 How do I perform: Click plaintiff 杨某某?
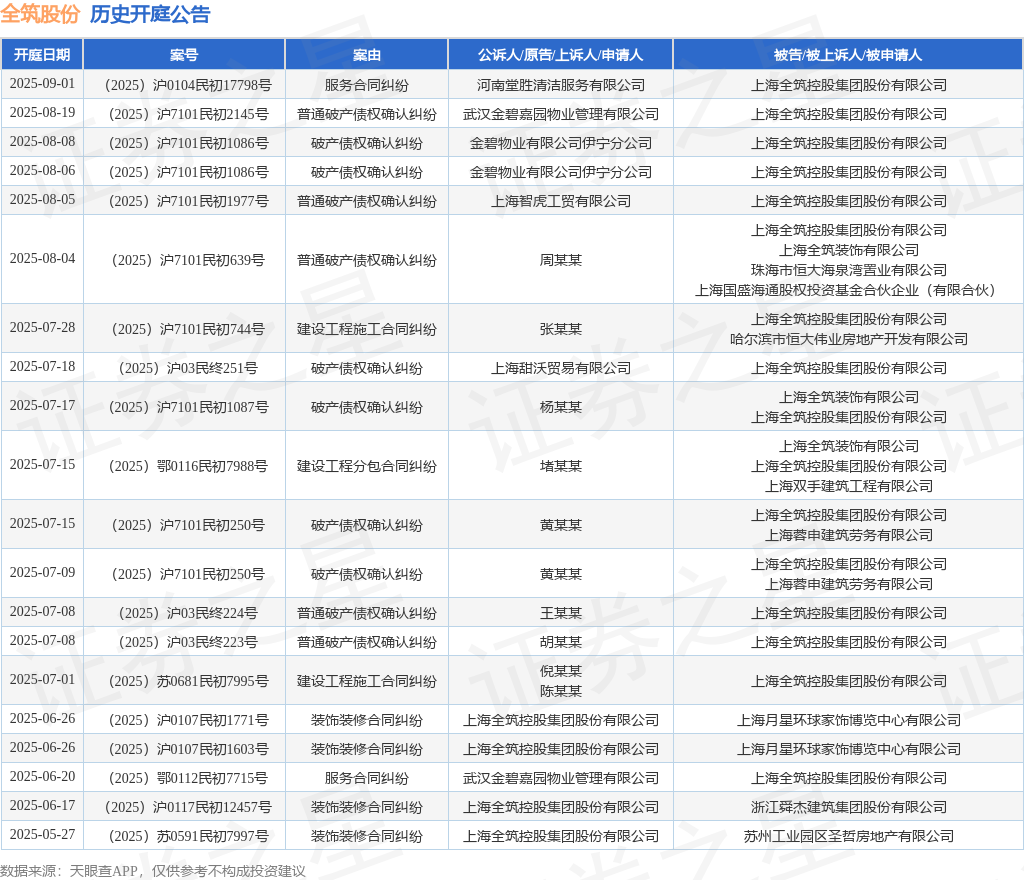[560, 407]
